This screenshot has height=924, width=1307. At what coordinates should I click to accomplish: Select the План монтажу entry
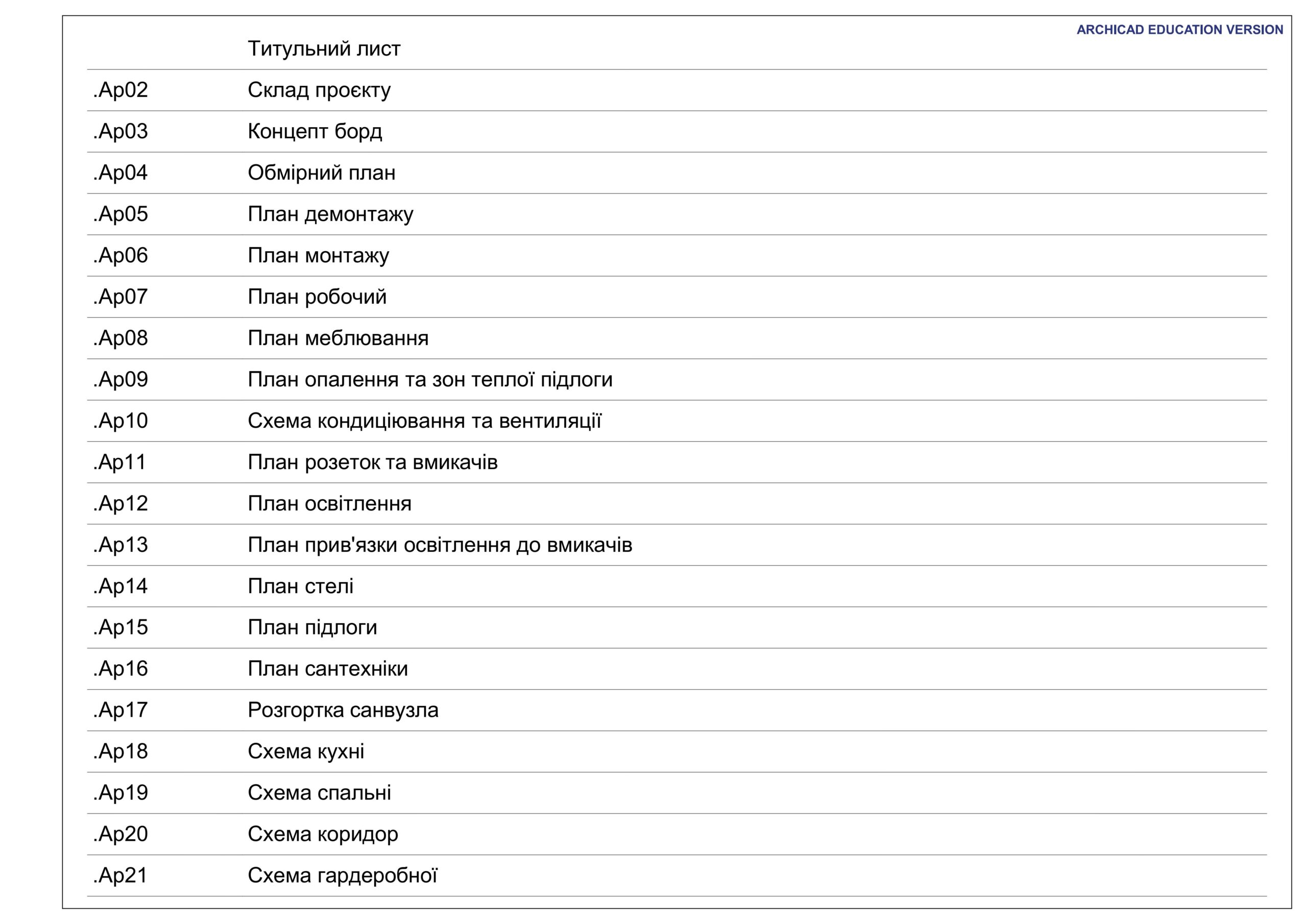319,256
